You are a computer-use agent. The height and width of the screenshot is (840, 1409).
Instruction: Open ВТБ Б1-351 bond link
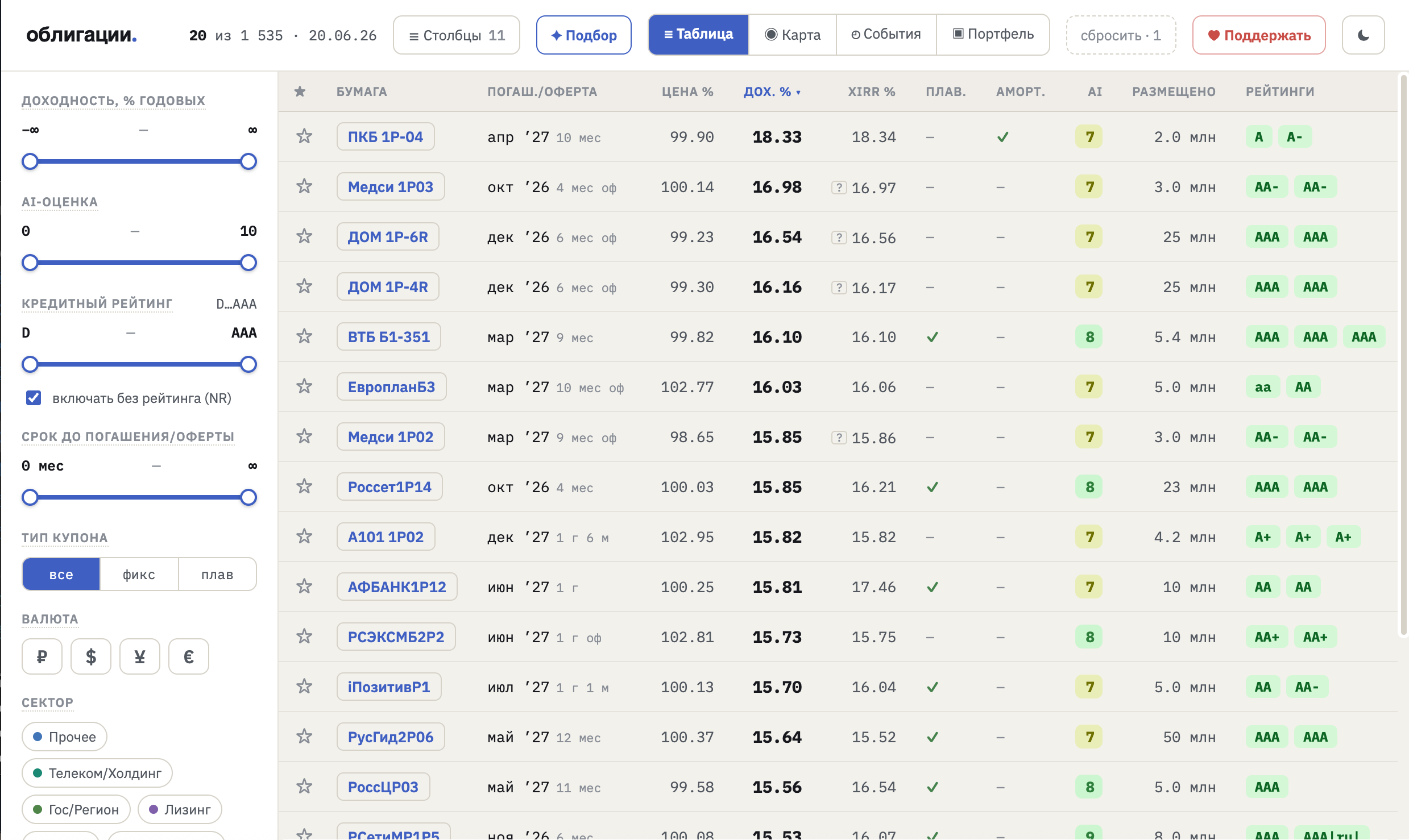tap(389, 336)
